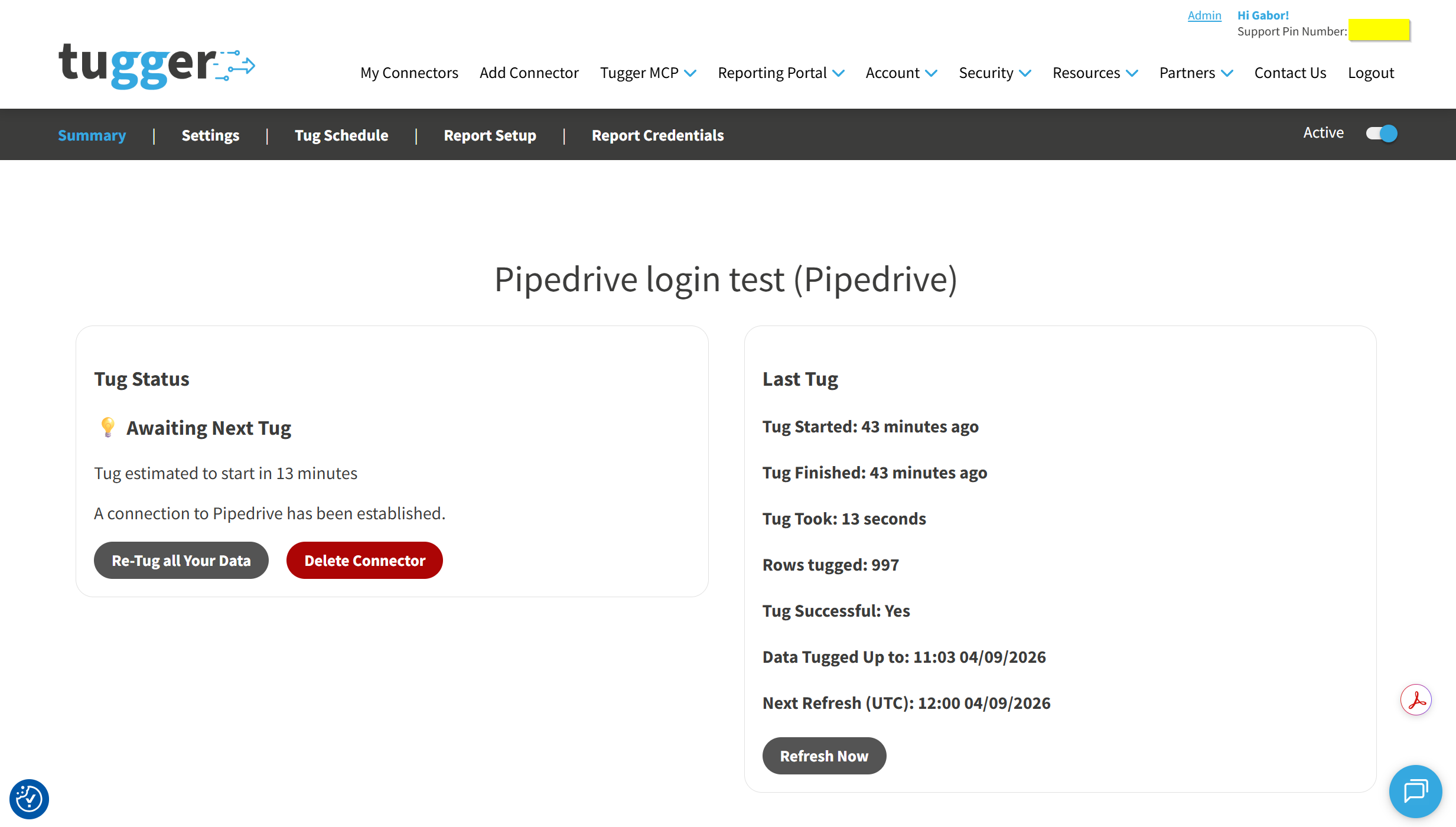This screenshot has width=1456, height=827.
Task: Click the Pipedrive login test heading
Action: tap(725, 279)
